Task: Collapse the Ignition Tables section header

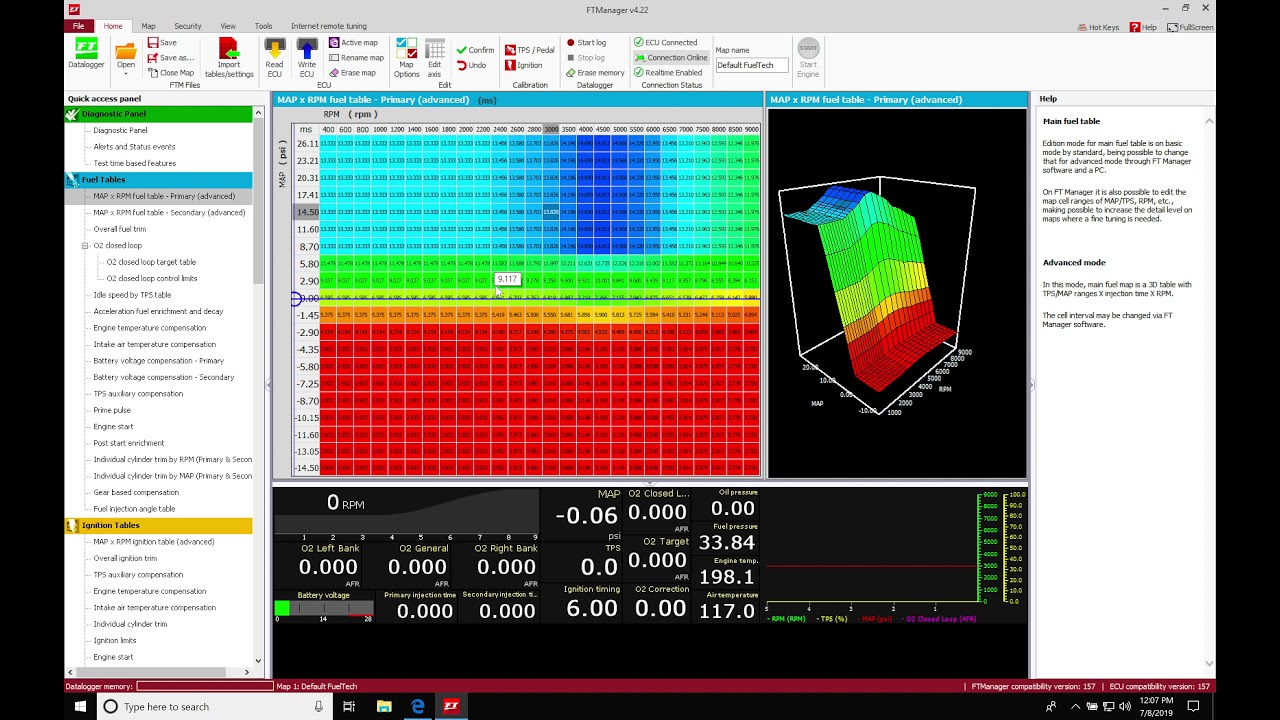Action: pyautogui.click(x=159, y=525)
